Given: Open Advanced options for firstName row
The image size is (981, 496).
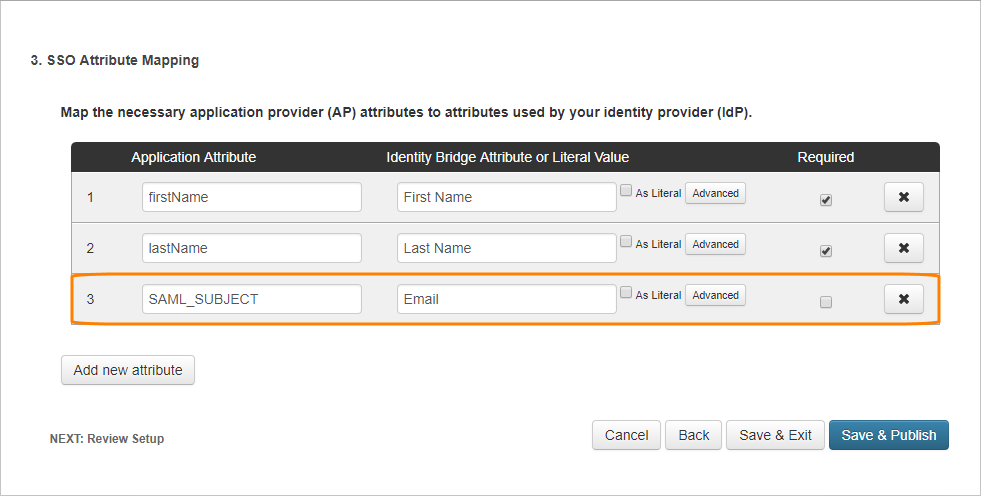Looking at the screenshot, I should pos(715,193).
